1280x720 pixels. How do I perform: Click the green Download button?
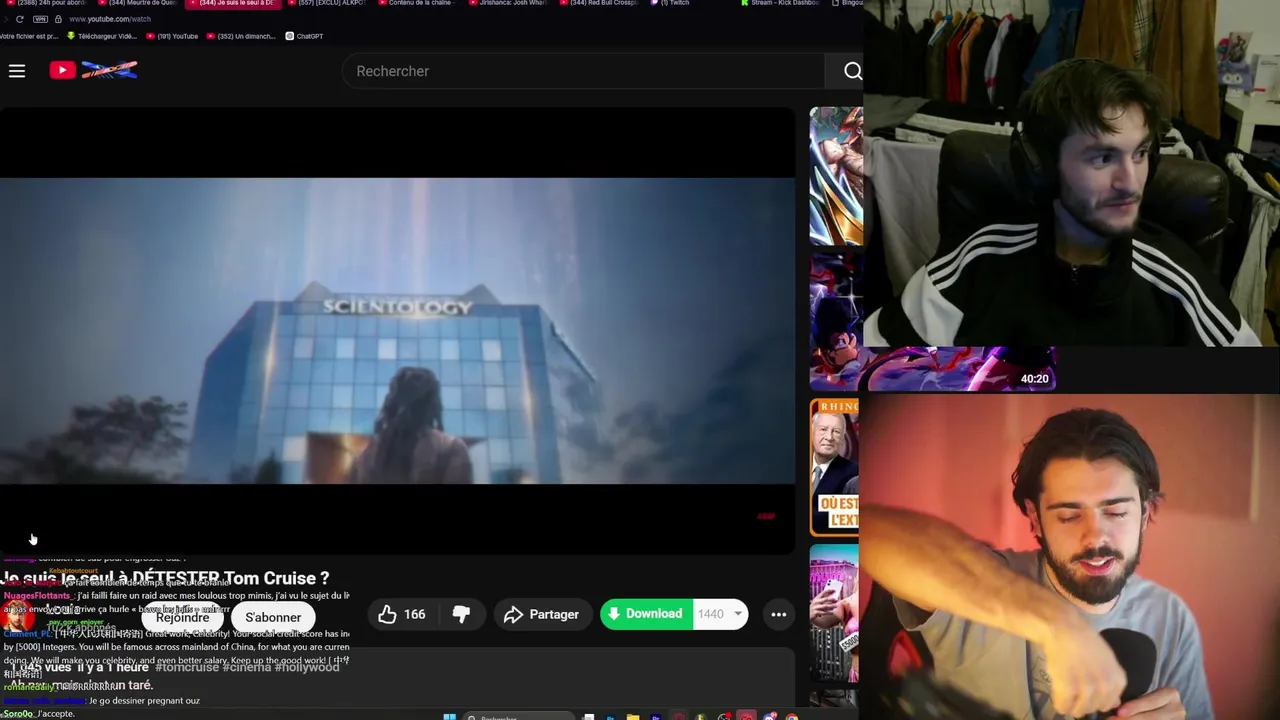pyautogui.click(x=646, y=614)
